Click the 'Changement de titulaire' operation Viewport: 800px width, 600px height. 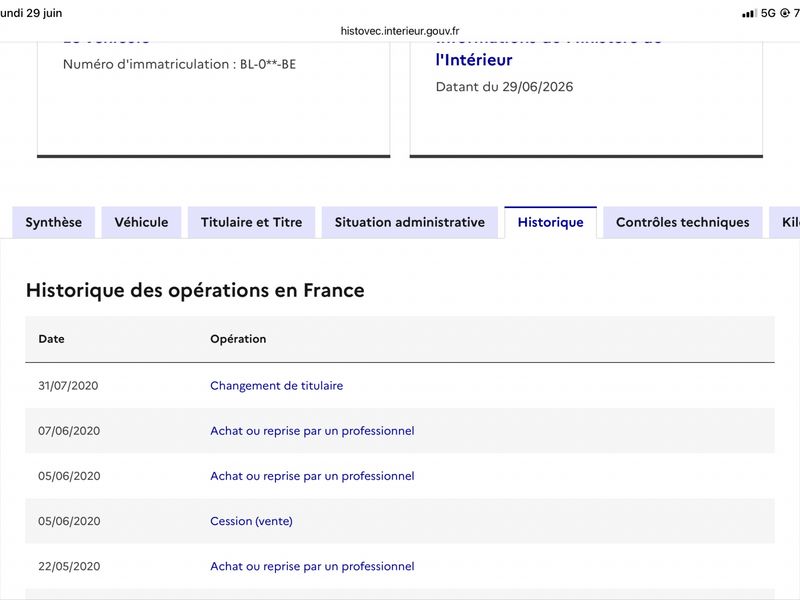277,386
